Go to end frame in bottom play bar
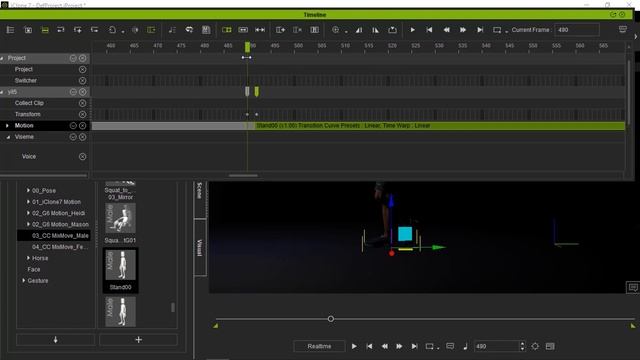This screenshot has height=360, width=640. click(x=414, y=346)
